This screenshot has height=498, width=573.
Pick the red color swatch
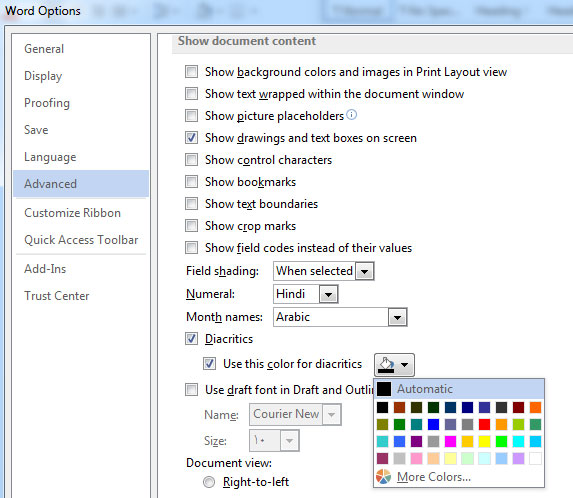tap(484, 424)
